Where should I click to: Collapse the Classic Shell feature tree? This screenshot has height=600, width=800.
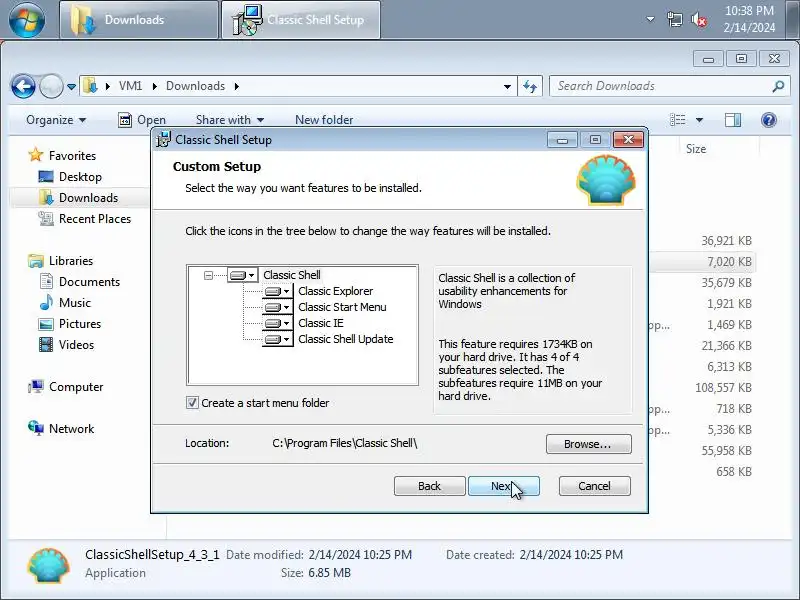pos(208,276)
